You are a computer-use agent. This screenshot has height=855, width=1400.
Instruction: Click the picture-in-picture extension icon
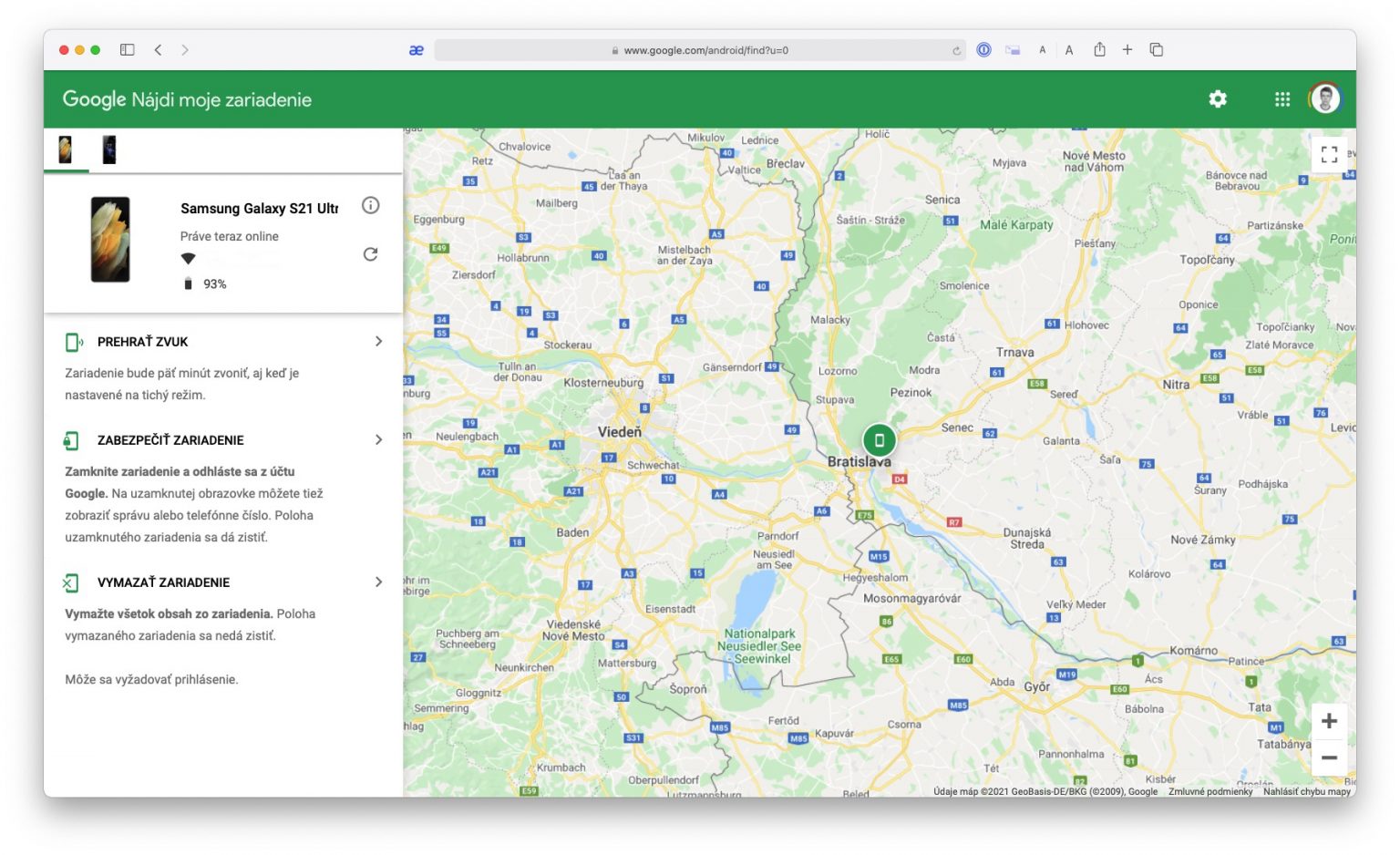click(x=1013, y=50)
